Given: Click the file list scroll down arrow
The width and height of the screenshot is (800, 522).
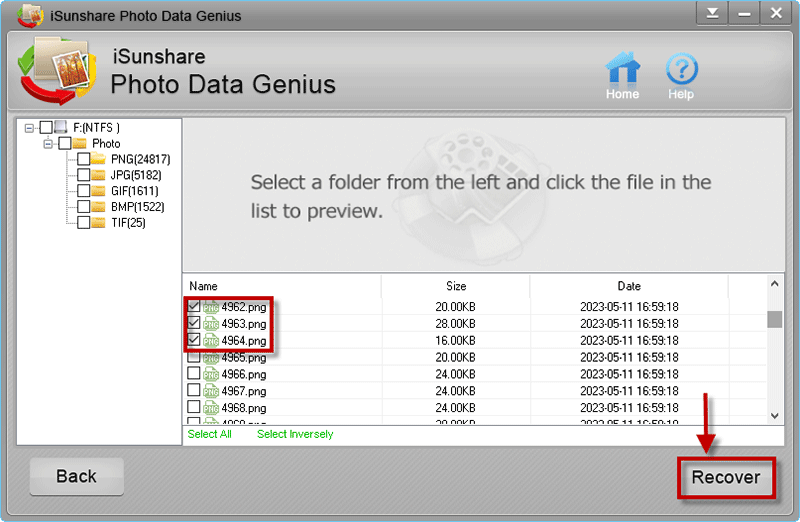Looking at the screenshot, I should [774, 416].
